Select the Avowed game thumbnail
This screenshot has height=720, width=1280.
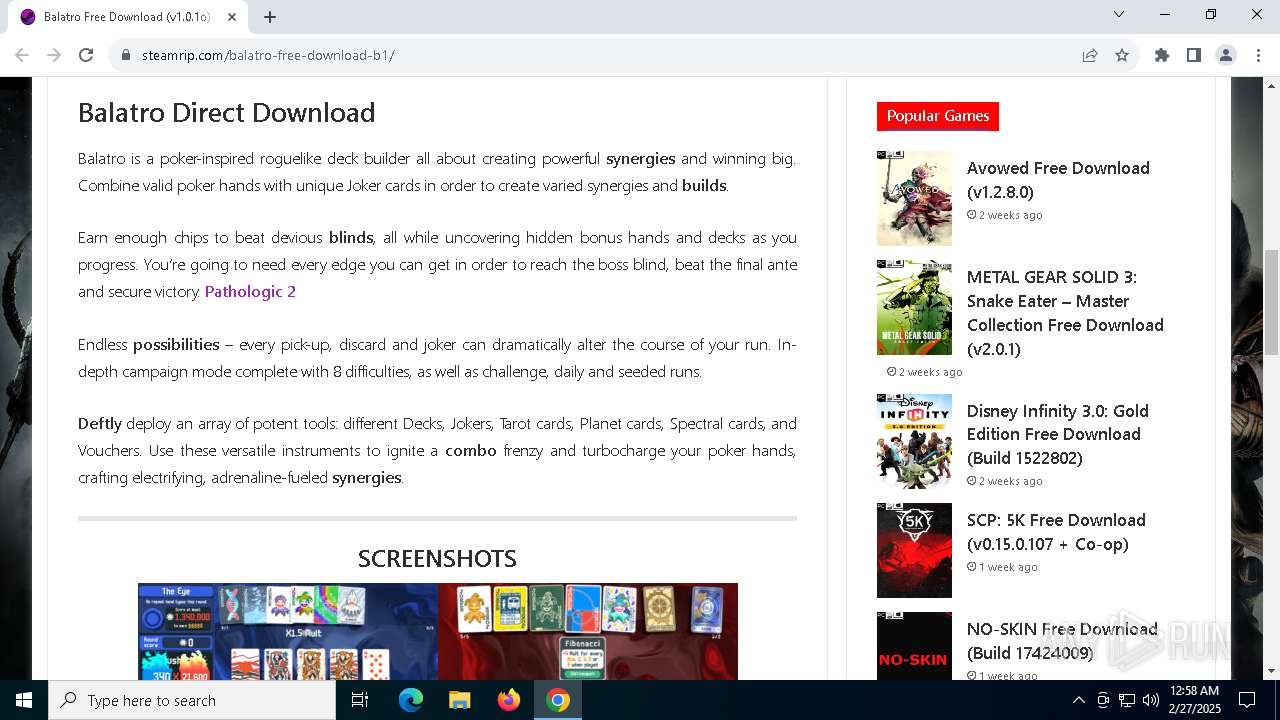pos(914,198)
